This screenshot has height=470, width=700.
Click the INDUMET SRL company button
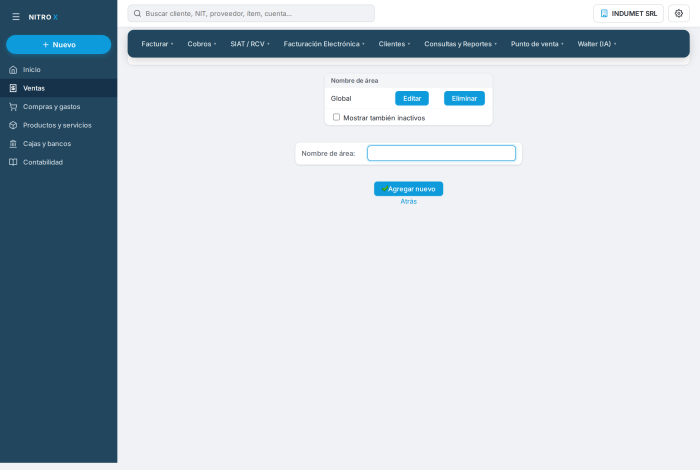click(628, 13)
